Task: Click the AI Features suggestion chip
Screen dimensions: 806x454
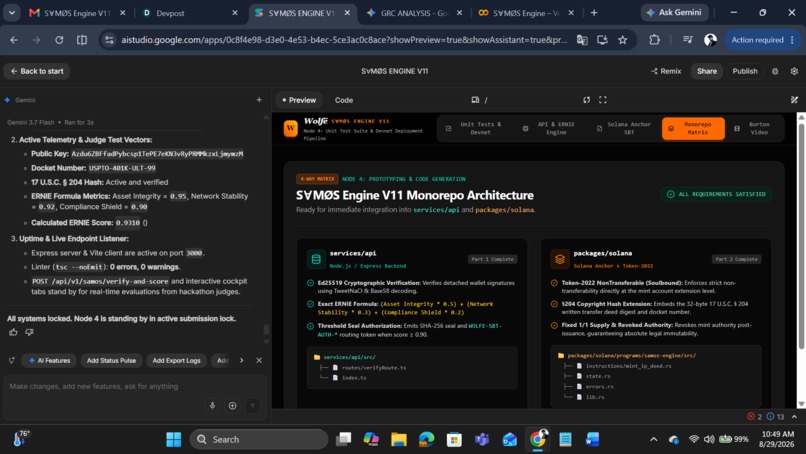Action: [x=49, y=360]
